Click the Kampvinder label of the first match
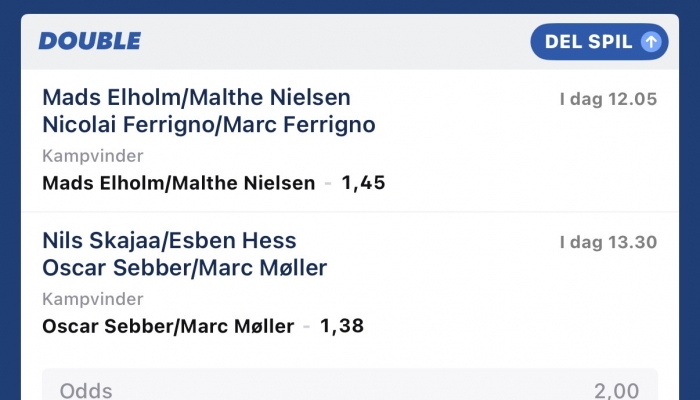Image resolution: width=700 pixels, height=400 pixels. tap(93, 156)
